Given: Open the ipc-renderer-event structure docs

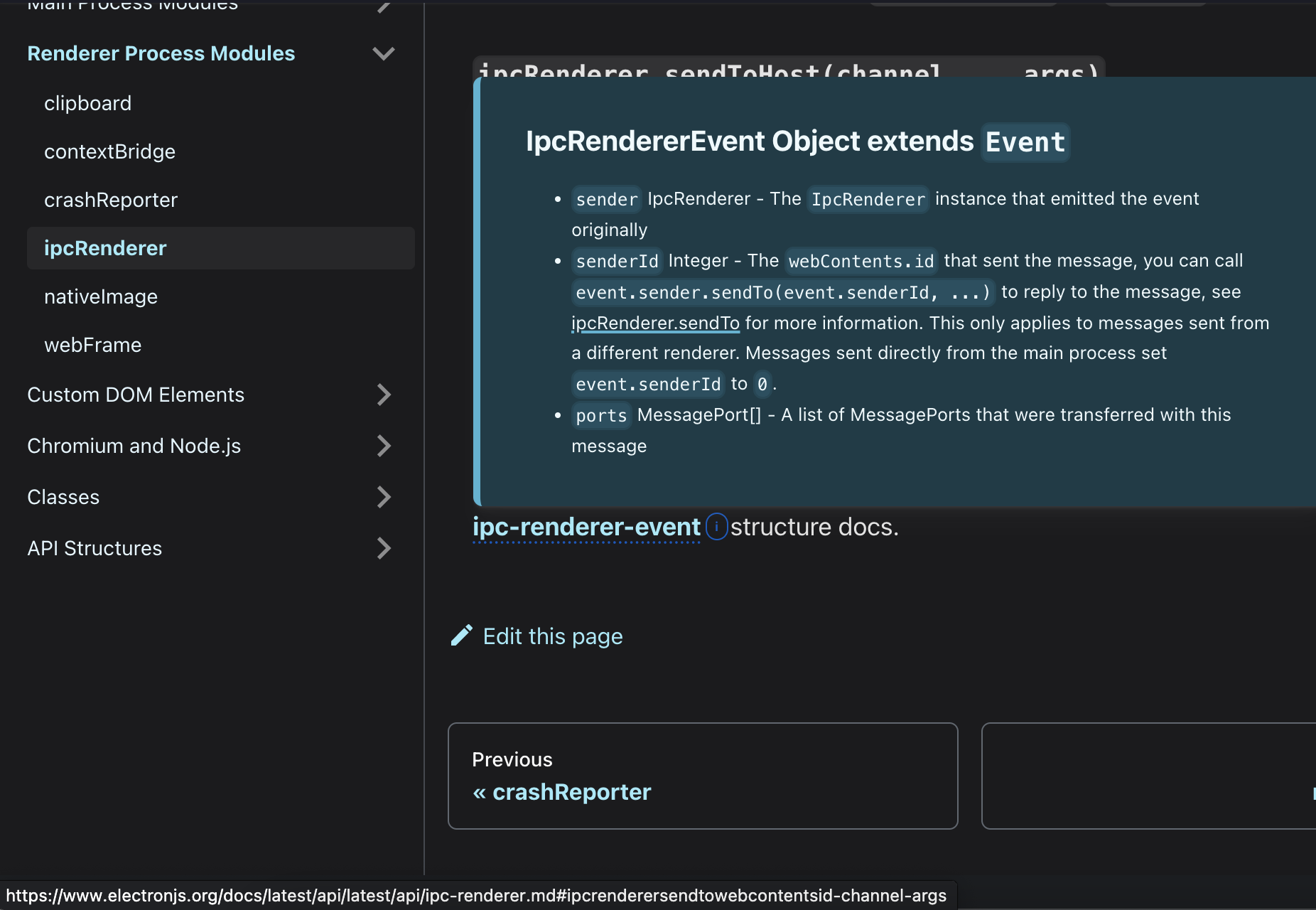Looking at the screenshot, I should tap(586, 527).
